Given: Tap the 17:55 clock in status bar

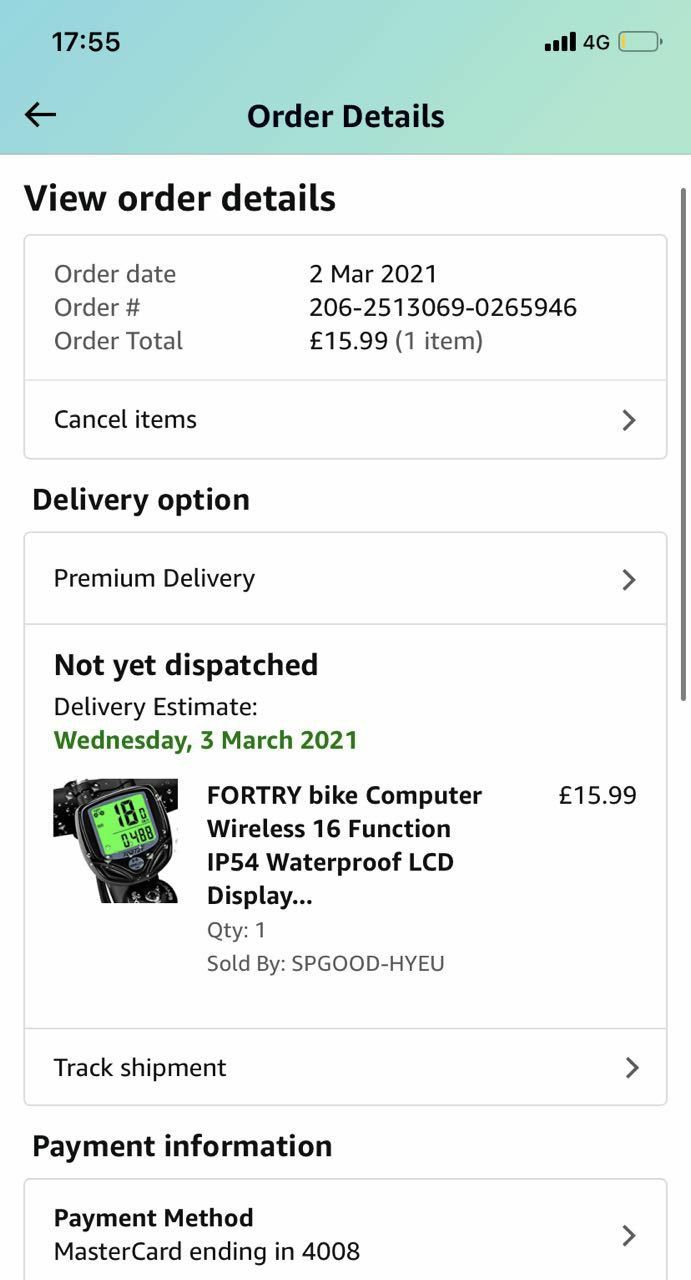Looking at the screenshot, I should [85, 42].
